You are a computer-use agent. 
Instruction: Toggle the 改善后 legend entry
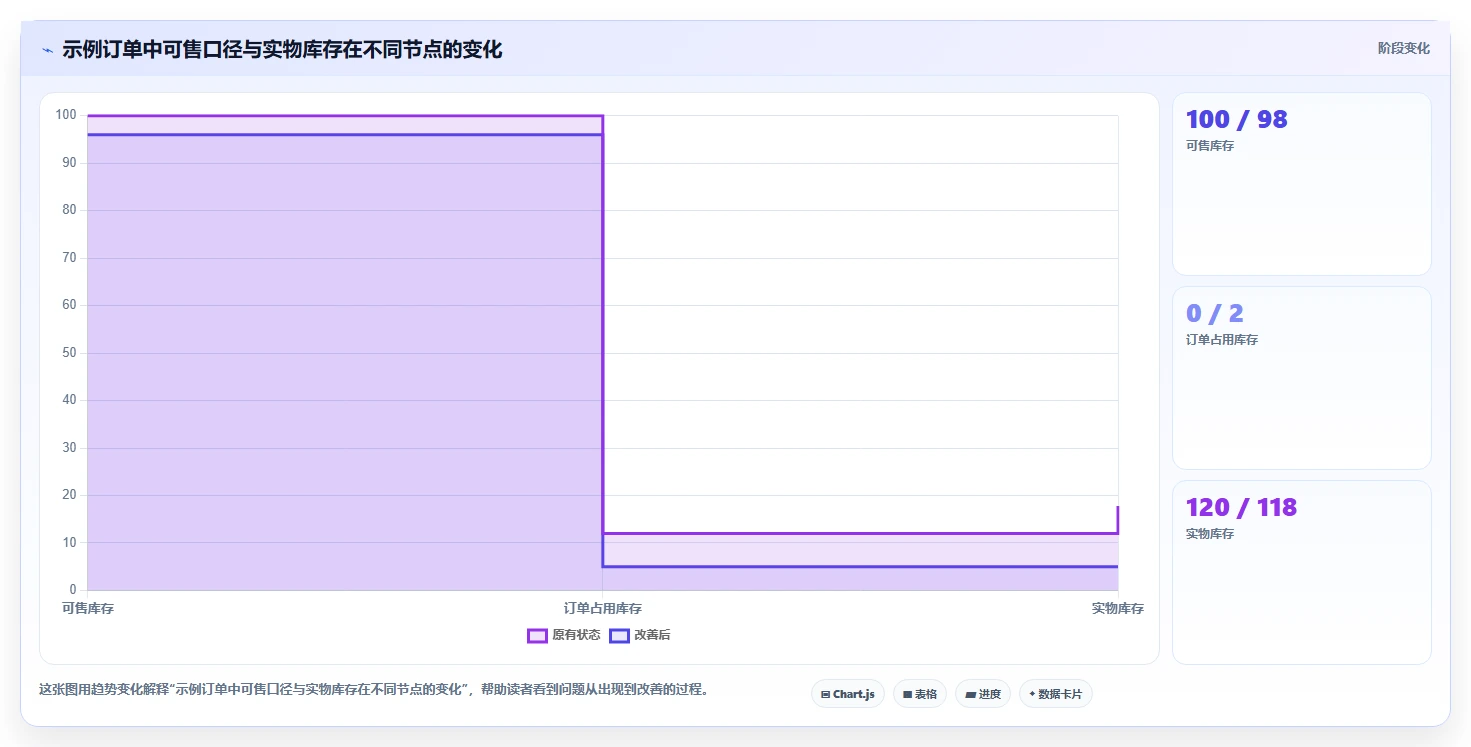click(640, 635)
